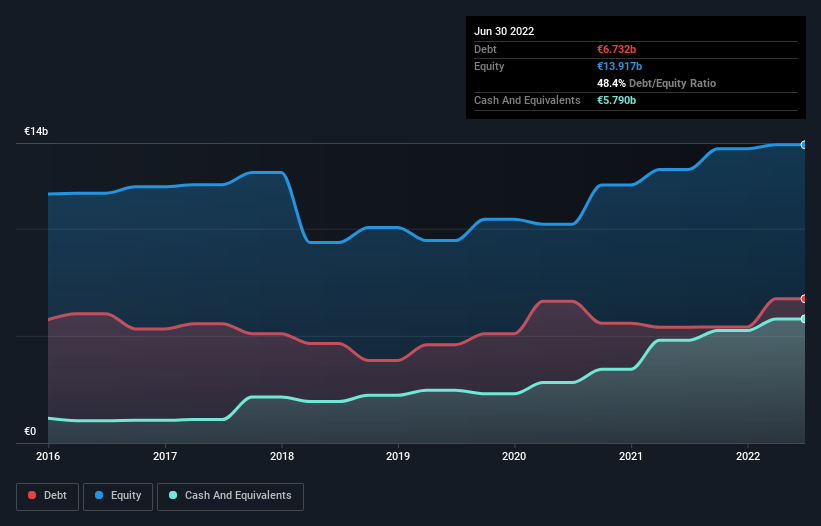The width and height of the screenshot is (821, 526).
Task: Click the €0 y-axis label
Action: pos(30,431)
